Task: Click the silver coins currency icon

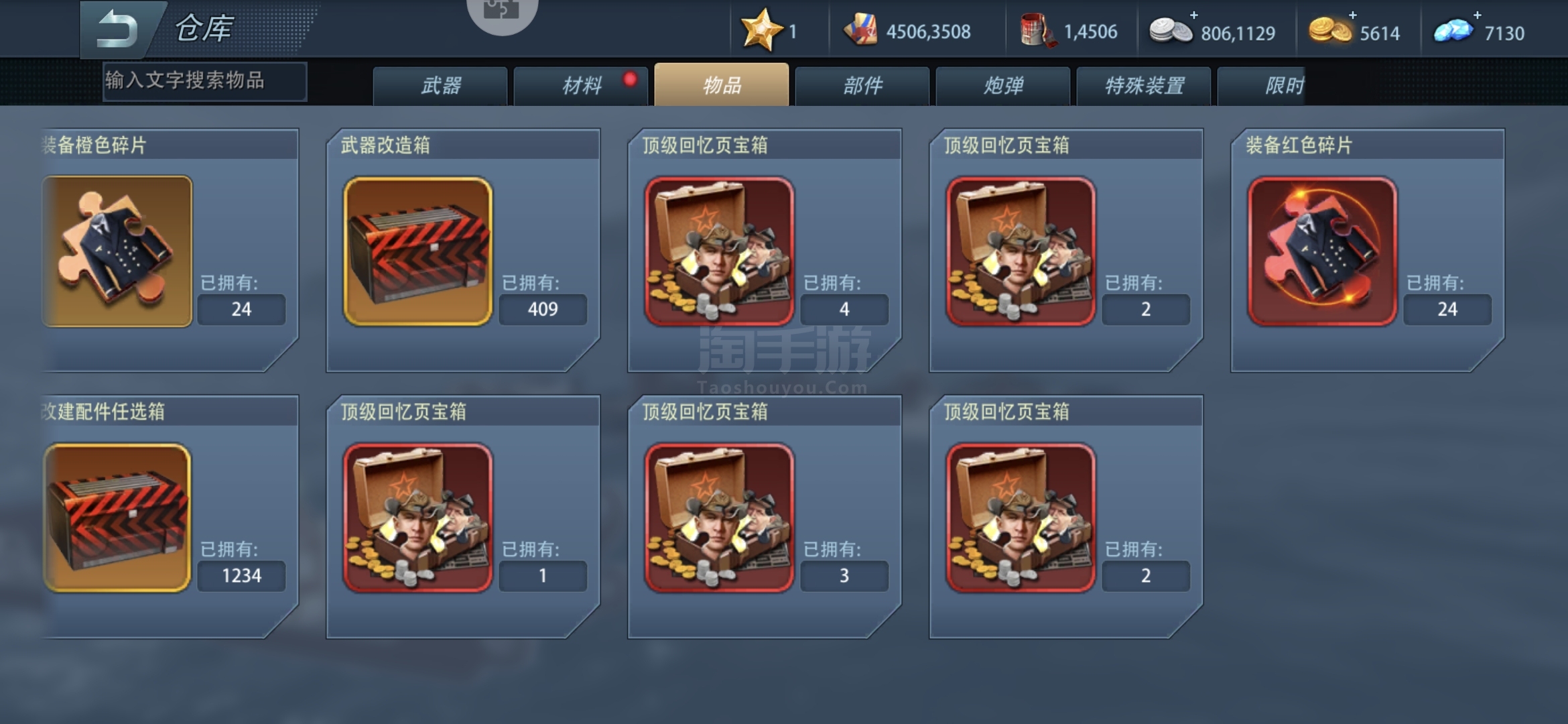Action: click(1171, 31)
